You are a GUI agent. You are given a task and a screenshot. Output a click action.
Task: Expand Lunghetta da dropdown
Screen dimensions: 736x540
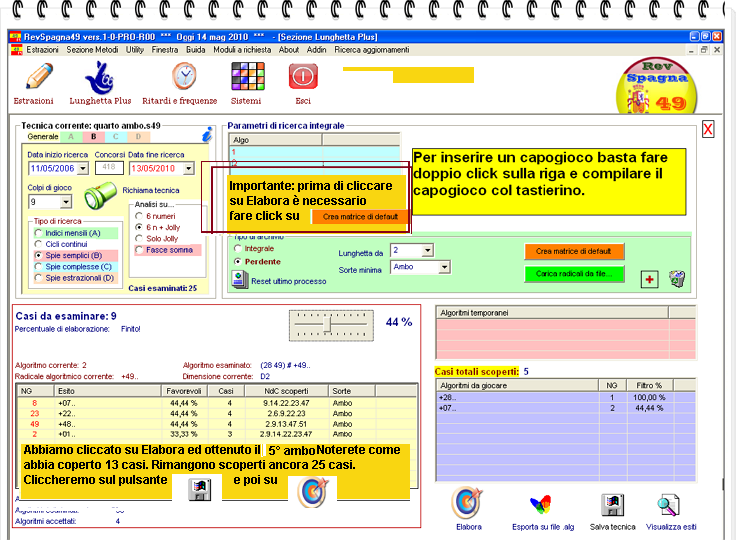tap(427, 250)
